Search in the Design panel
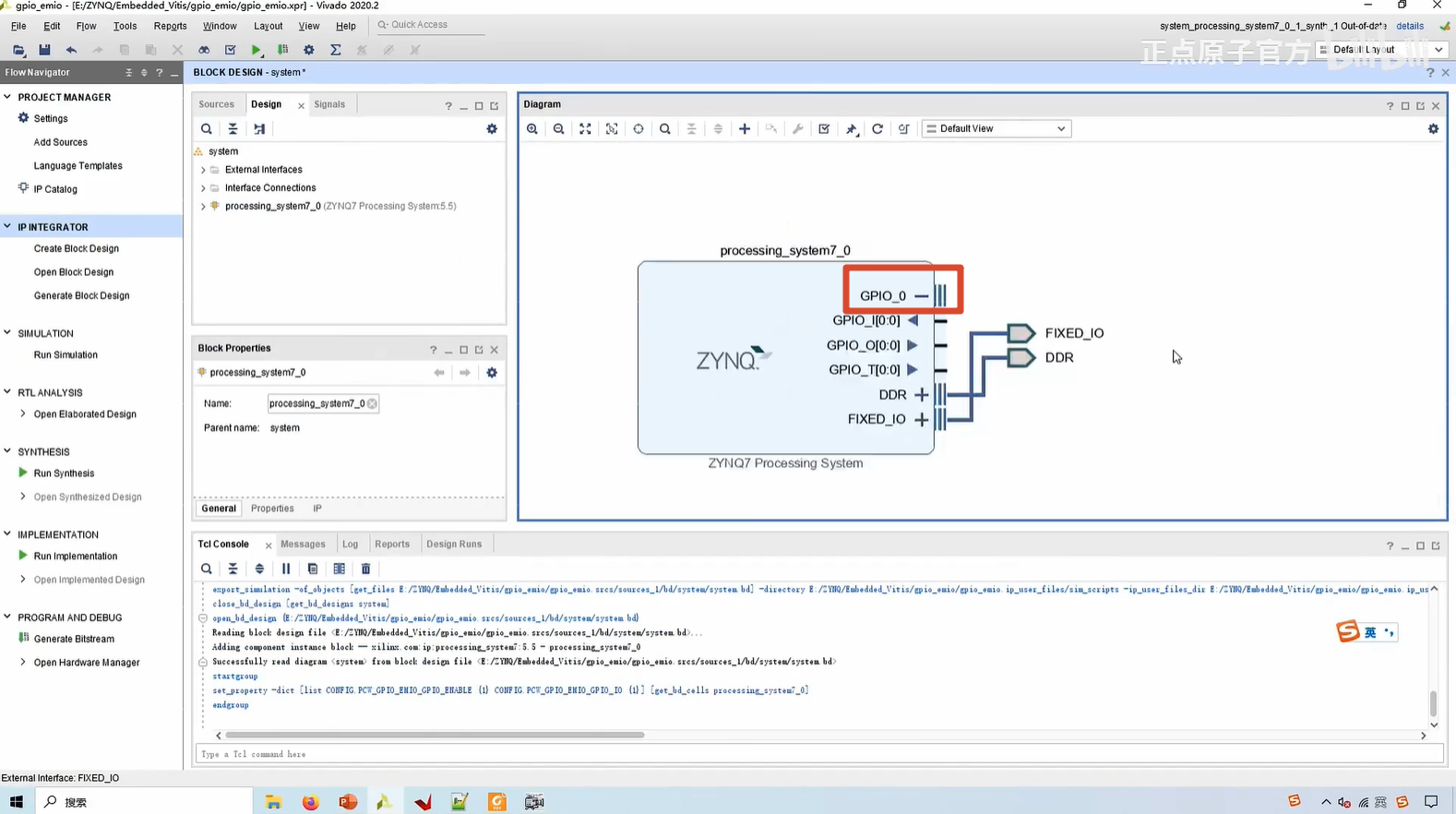Screen dimensions: 1456x814 (x=207, y=129)
